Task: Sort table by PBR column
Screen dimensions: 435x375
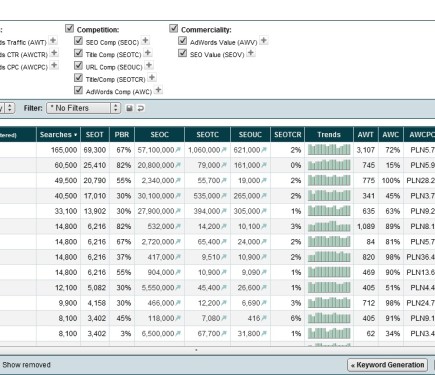Action: point(122,135)
